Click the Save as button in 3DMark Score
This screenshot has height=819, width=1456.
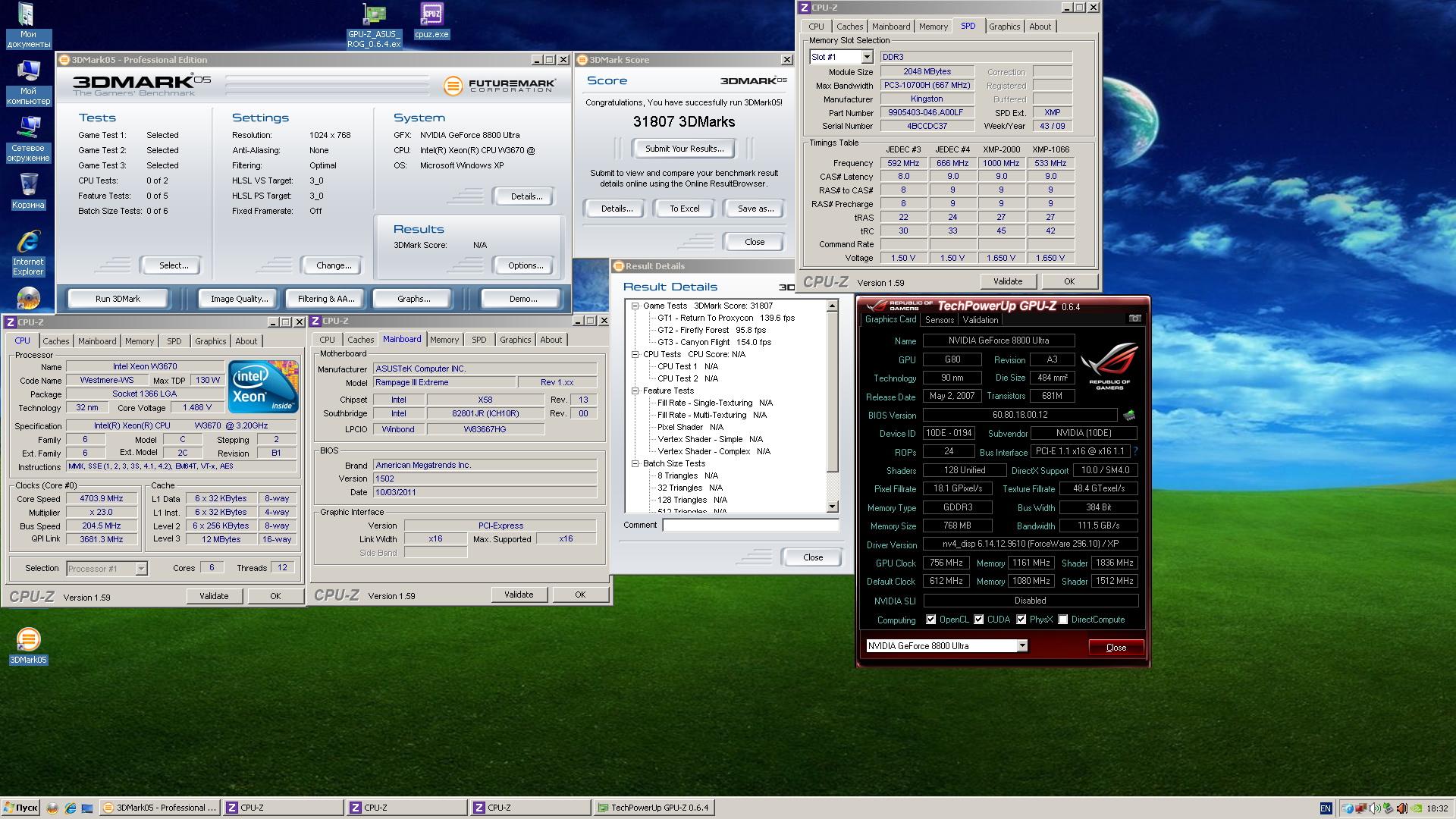click(755, 209)
